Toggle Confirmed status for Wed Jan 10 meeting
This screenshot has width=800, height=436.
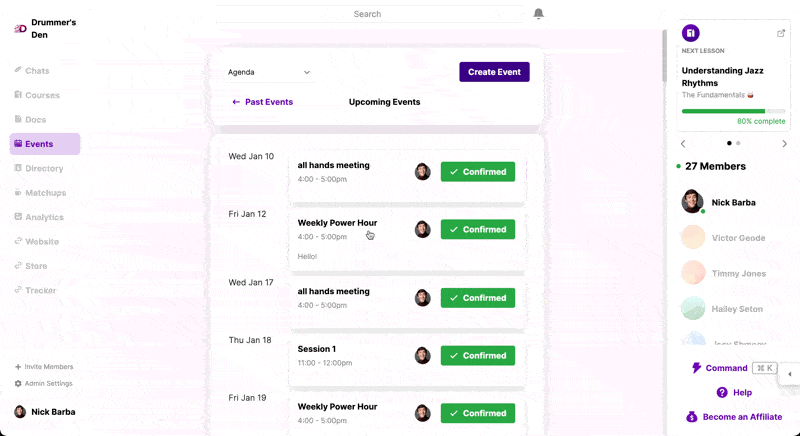(478, 172)
